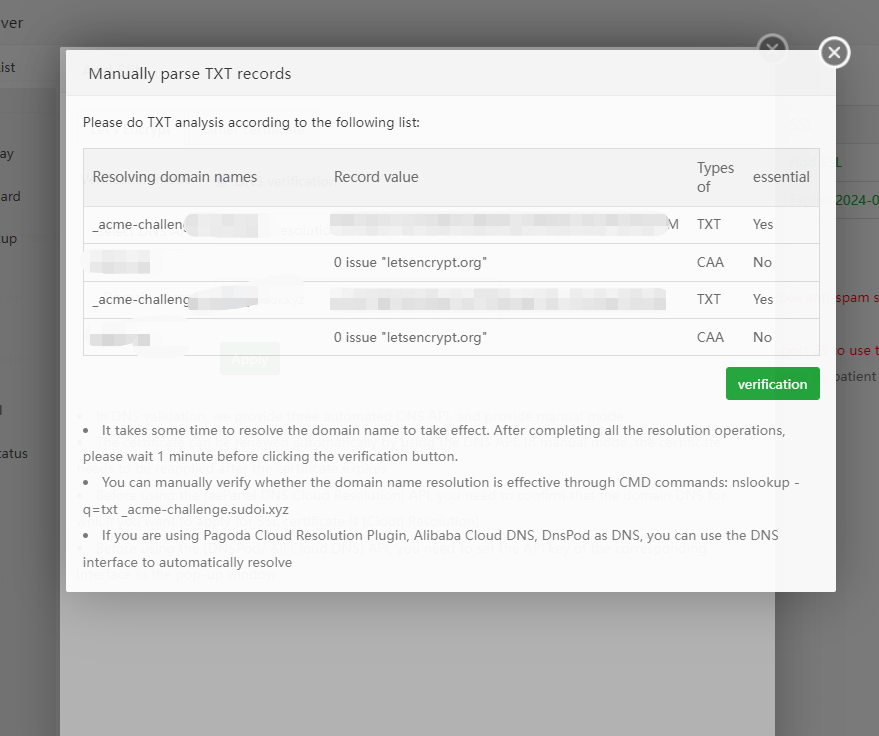This screenshot has height=736, width=879.
Task: Close the Manually parse TXT records dialog
Action: click(x=835, y=52)
